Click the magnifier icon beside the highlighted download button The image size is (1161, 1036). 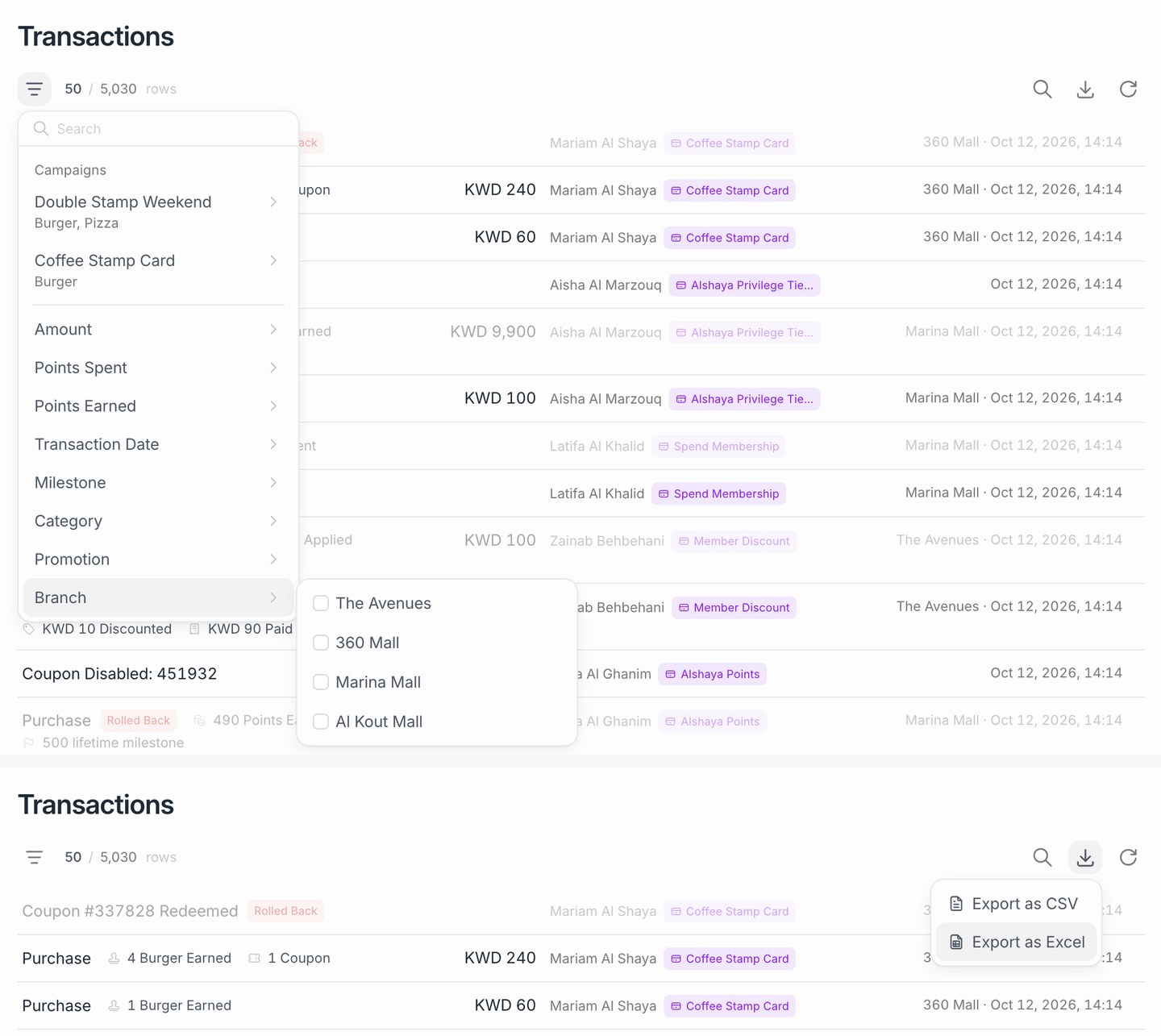[1042, 857]
